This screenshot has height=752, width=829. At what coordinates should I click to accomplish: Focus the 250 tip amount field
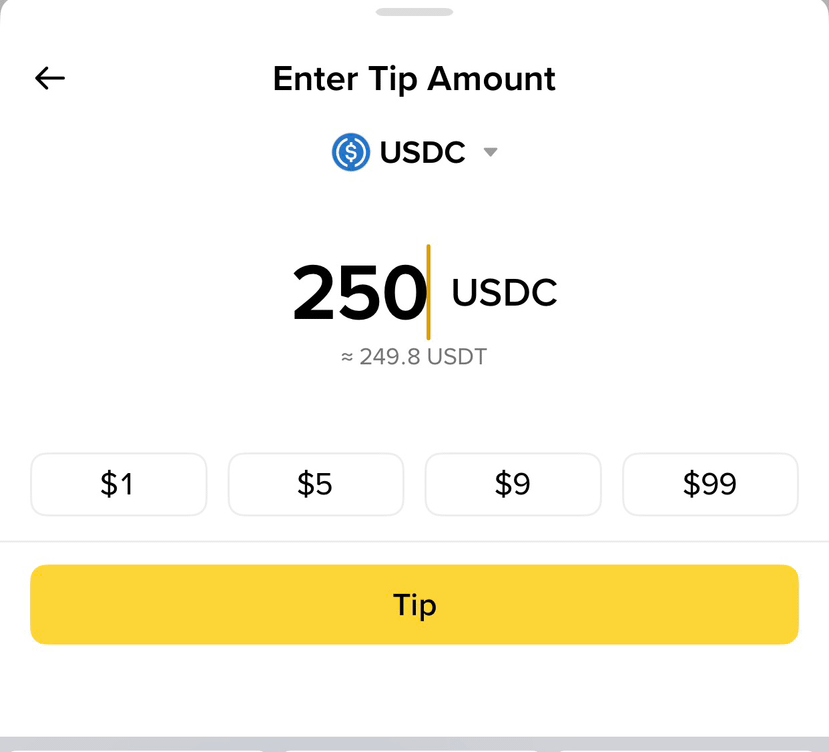(359, 292)
